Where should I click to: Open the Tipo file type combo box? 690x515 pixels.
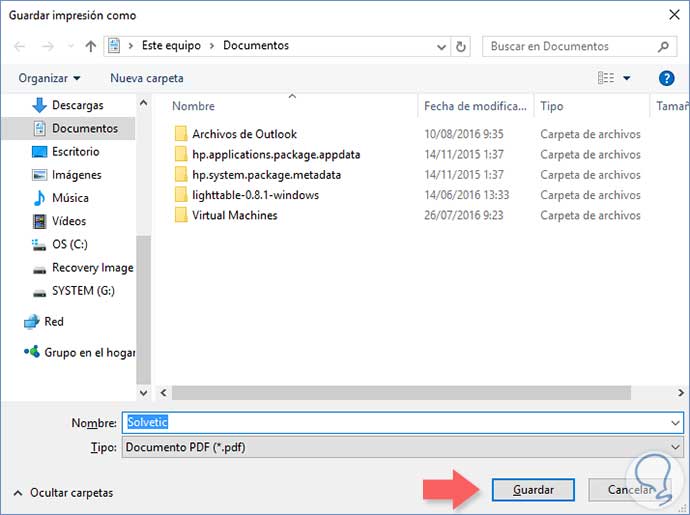point(403,447)
